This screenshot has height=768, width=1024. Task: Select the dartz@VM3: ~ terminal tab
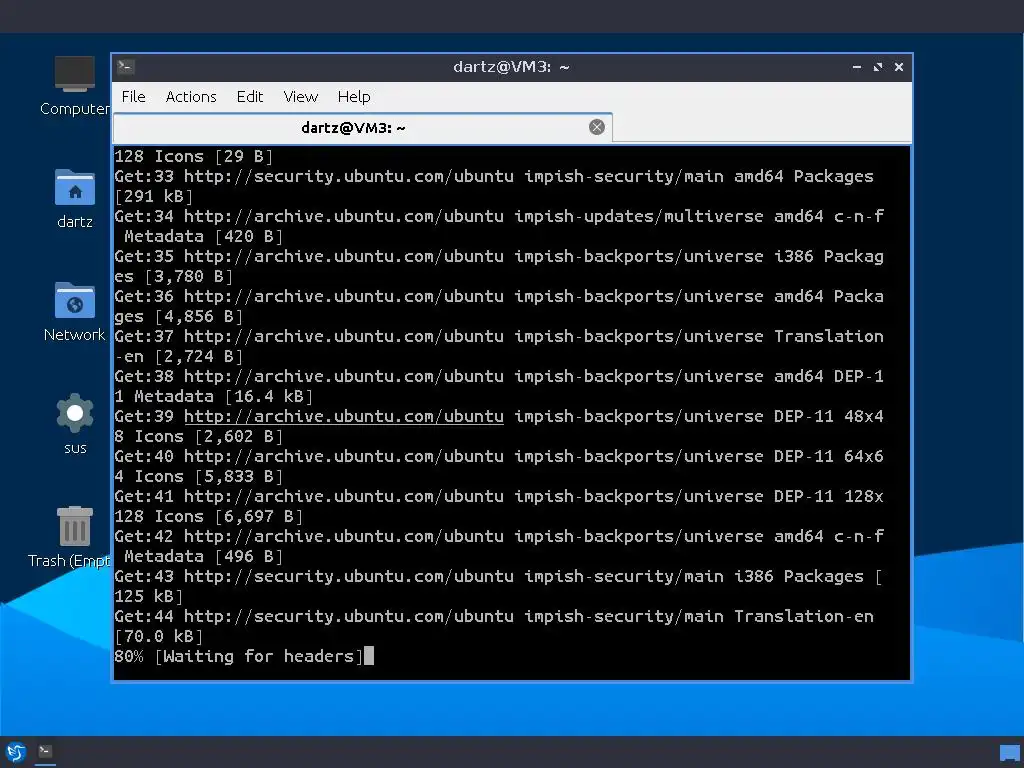(362, 128)
